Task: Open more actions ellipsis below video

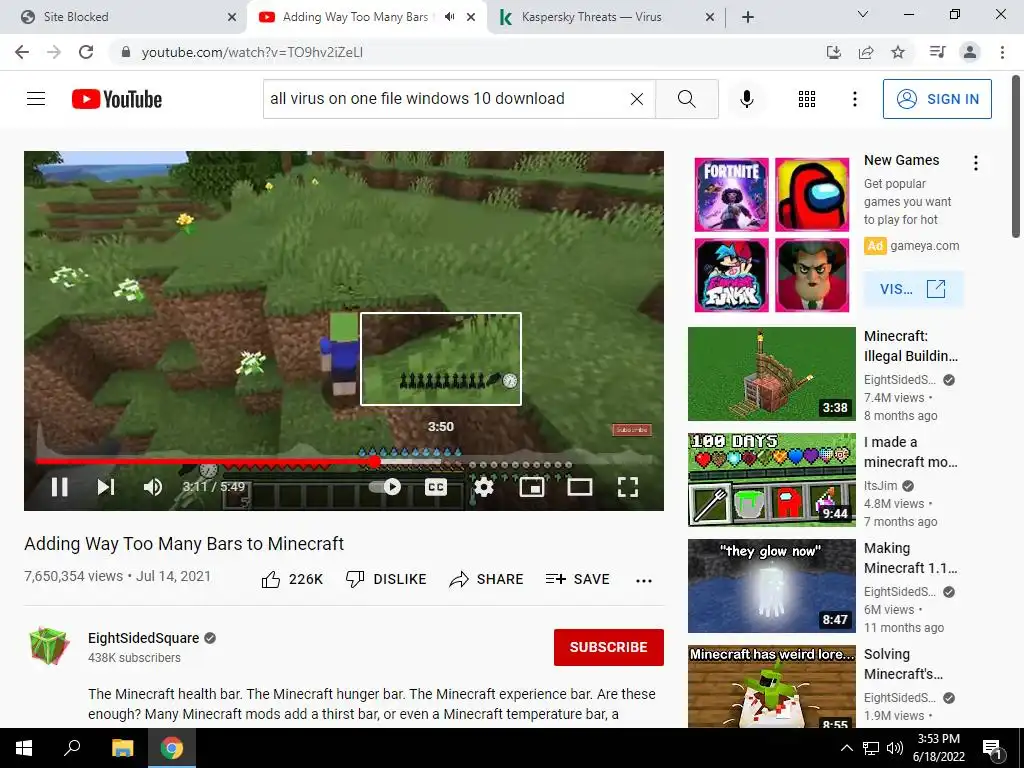Action: pos(644,581)
